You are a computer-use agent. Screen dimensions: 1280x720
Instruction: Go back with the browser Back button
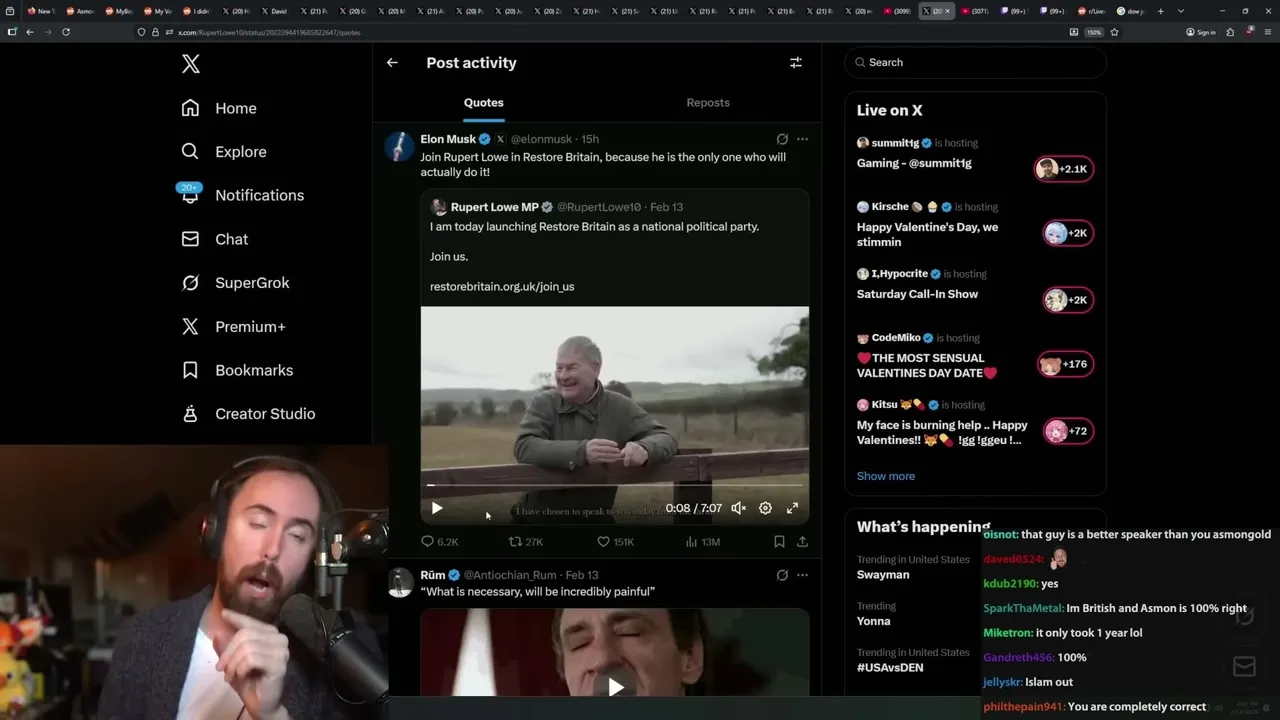[x=30, y=32]
